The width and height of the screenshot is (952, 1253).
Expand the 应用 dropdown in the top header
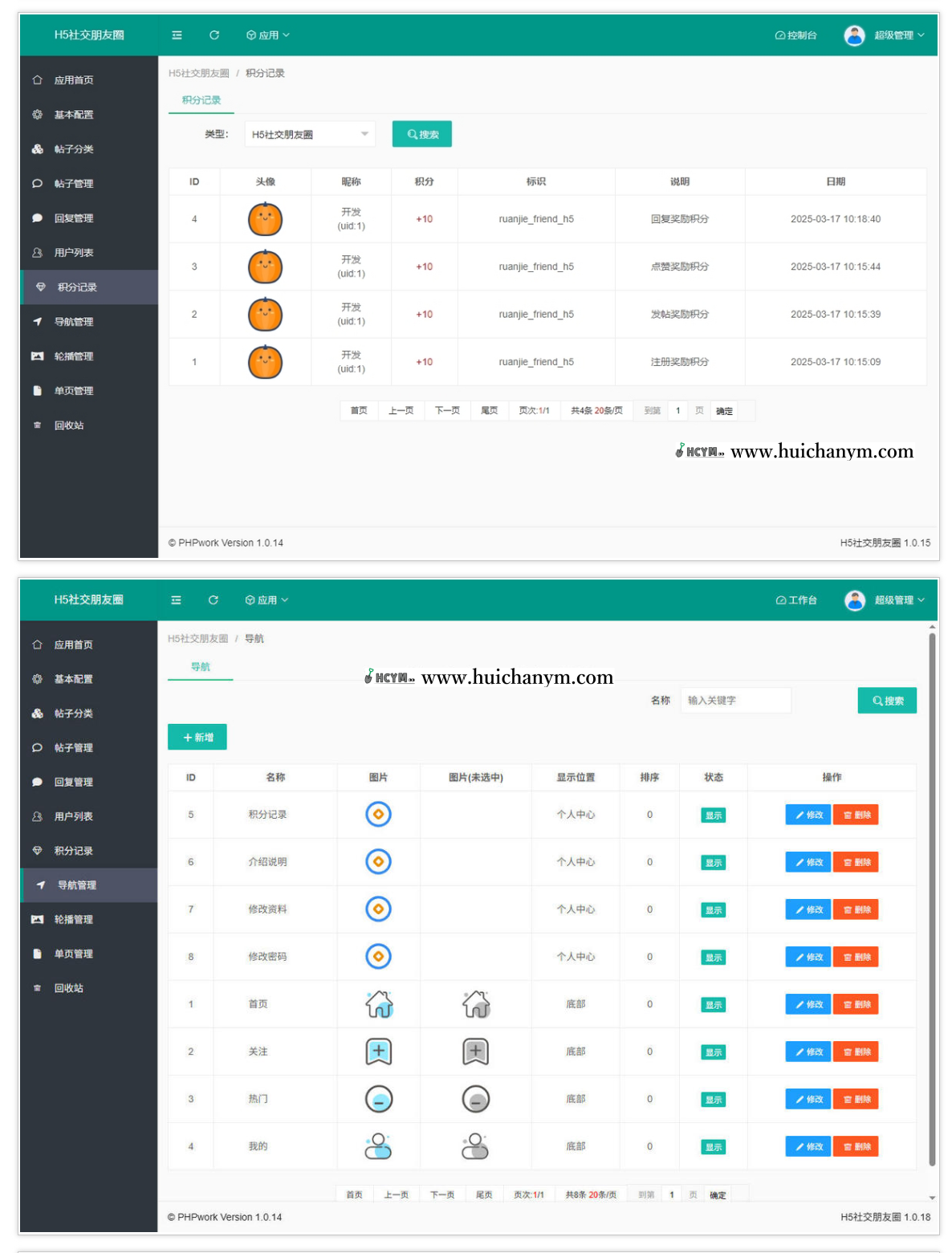coord(267,35)
